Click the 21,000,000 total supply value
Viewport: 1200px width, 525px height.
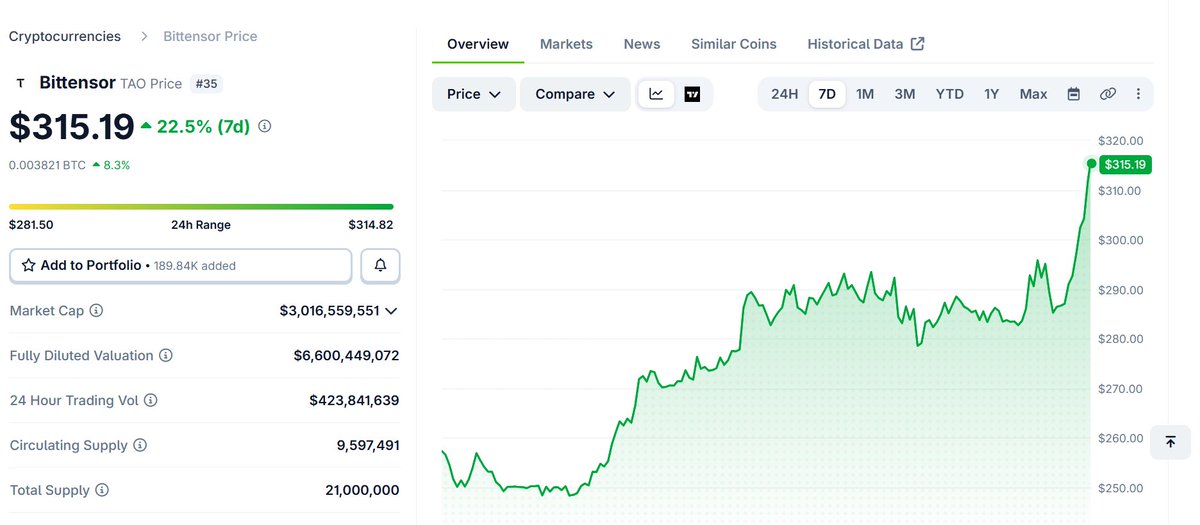point(363,490)
